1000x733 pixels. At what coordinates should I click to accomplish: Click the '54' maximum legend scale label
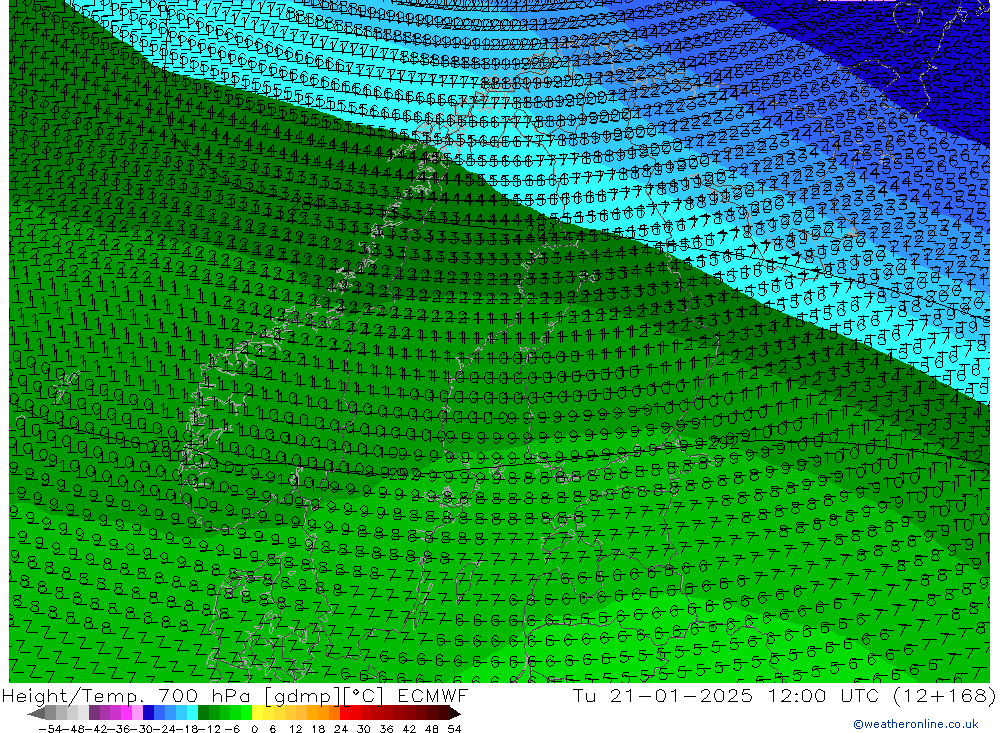pos(454,729)
